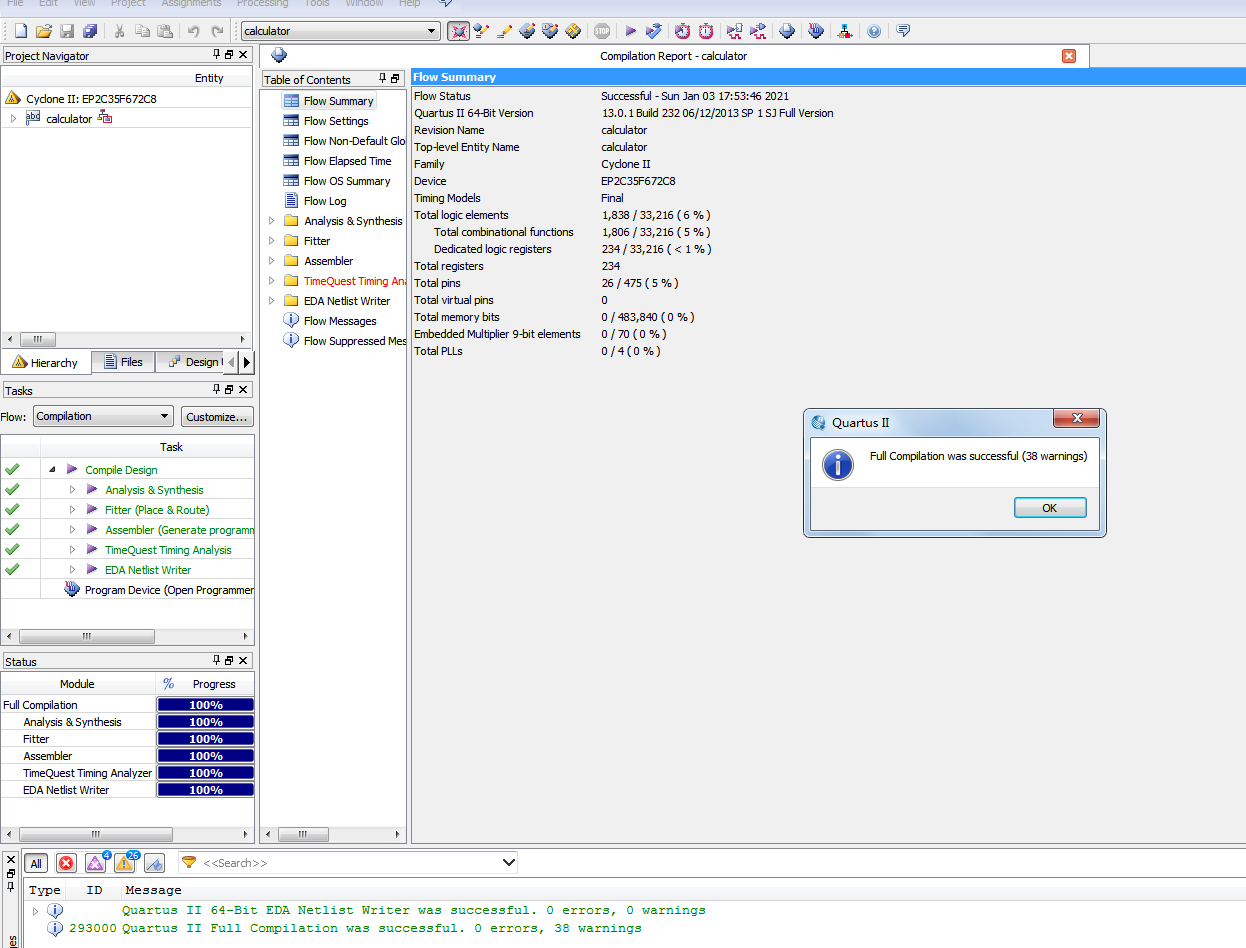Click the Start Compilation play icon
This screenshot has width=1246, height=948.
631,31
